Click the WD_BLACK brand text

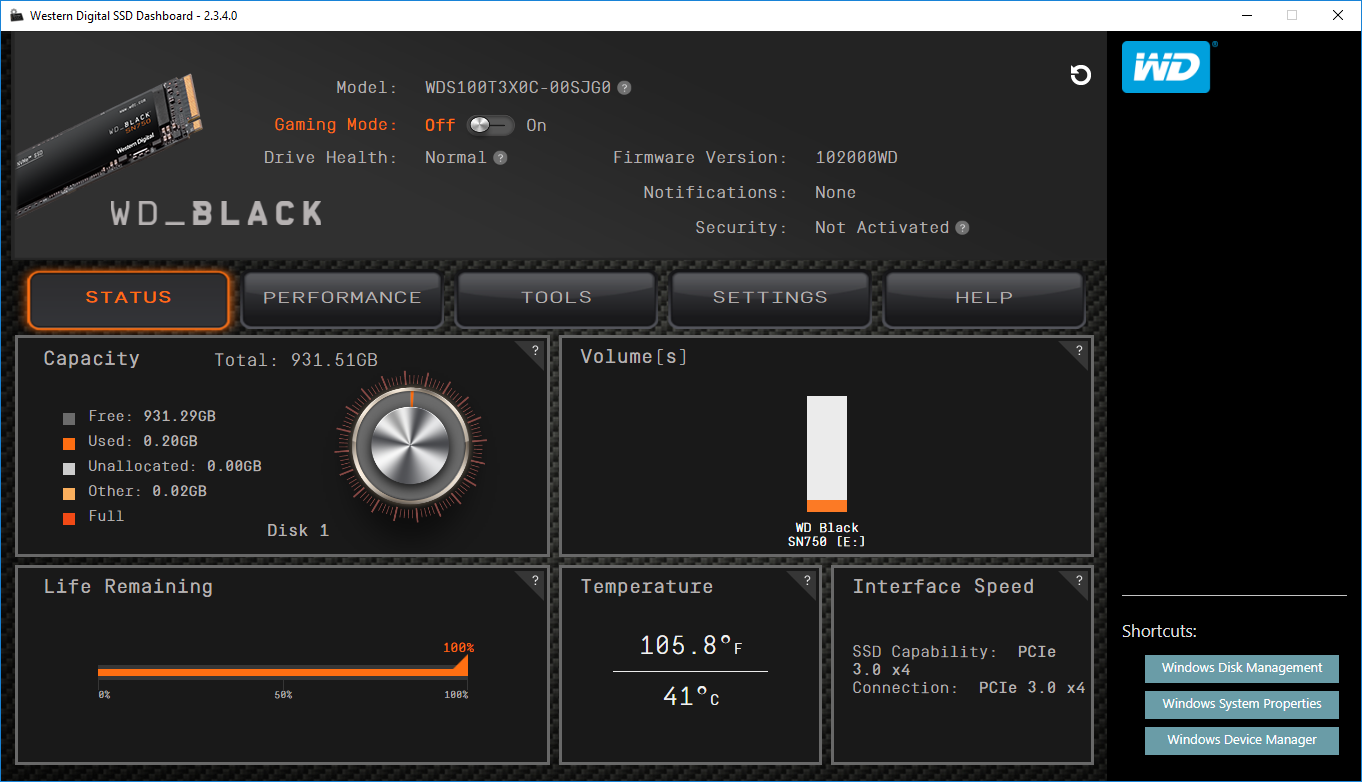pos(216,214)
